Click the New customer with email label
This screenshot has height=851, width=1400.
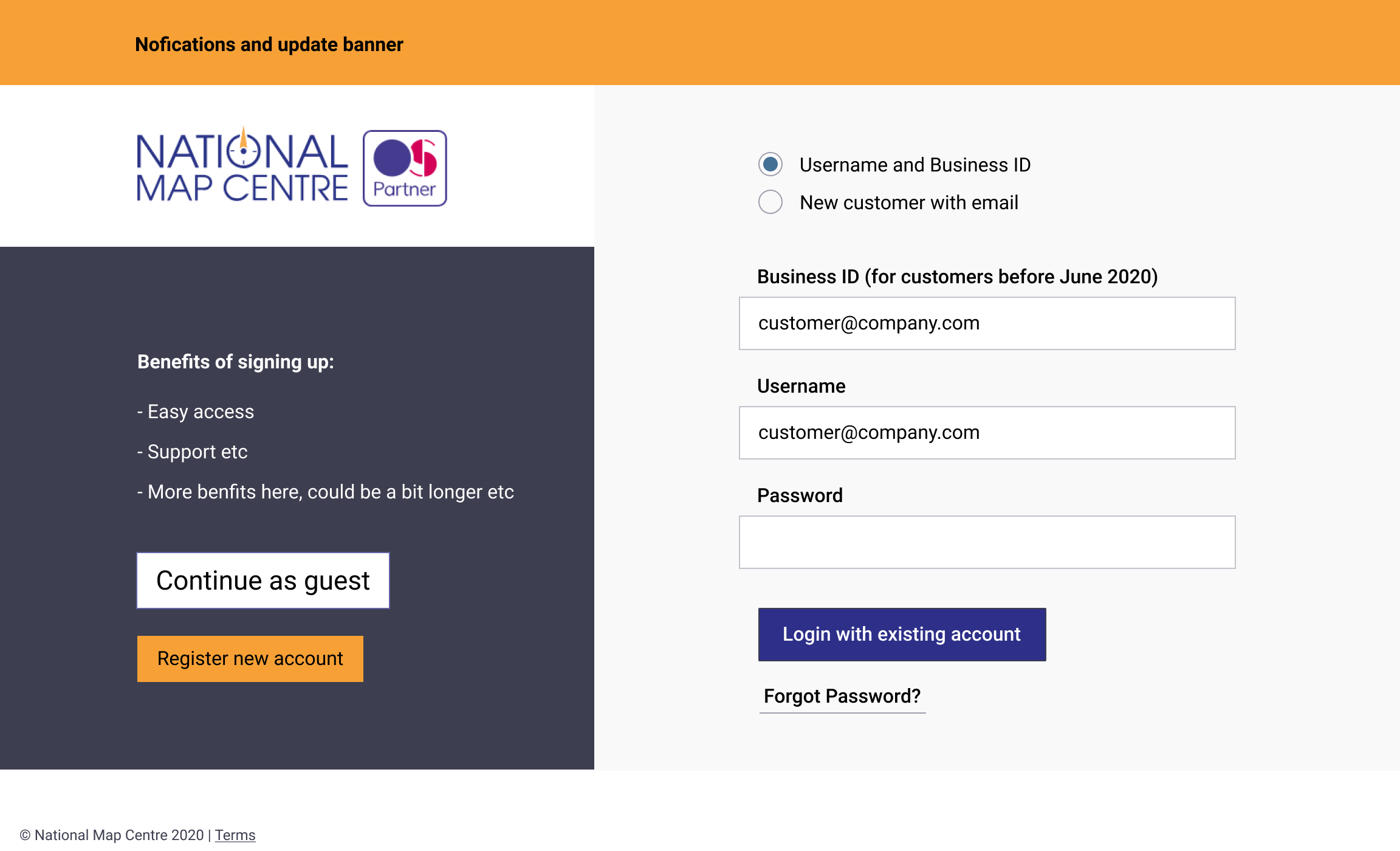point(908,202)
